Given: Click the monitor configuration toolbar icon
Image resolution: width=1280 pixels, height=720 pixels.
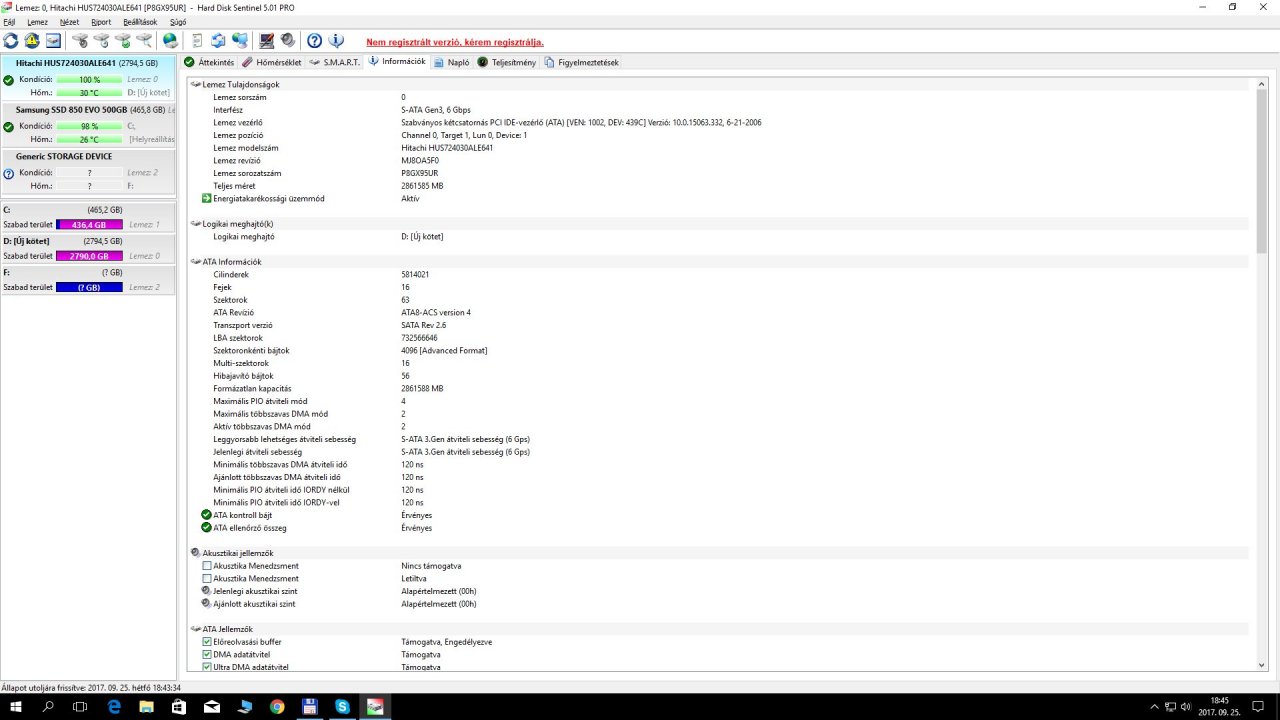Looking at the screenshot, I should 267,41.
